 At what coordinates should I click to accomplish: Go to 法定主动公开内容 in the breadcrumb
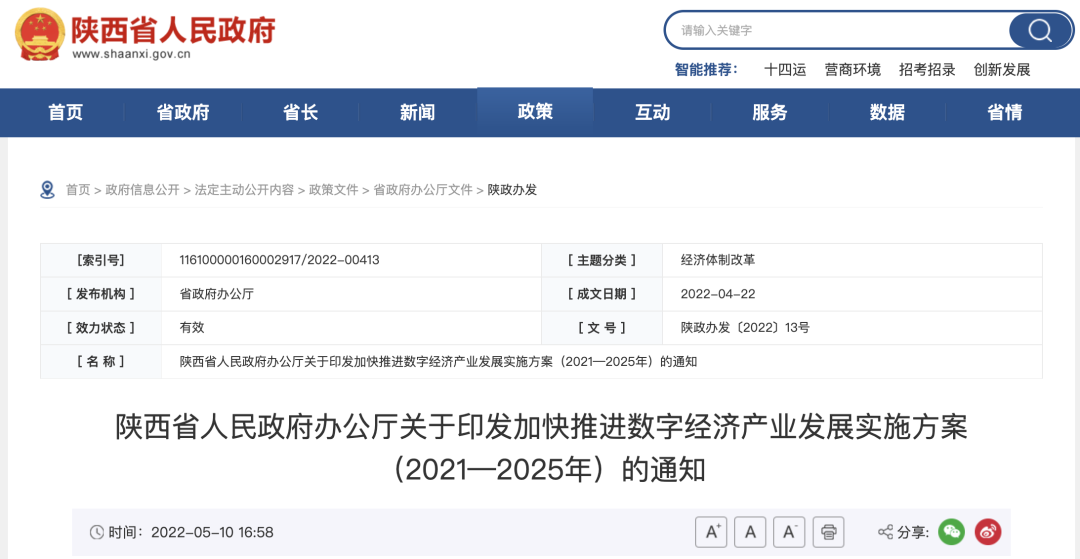coord(244,190)
